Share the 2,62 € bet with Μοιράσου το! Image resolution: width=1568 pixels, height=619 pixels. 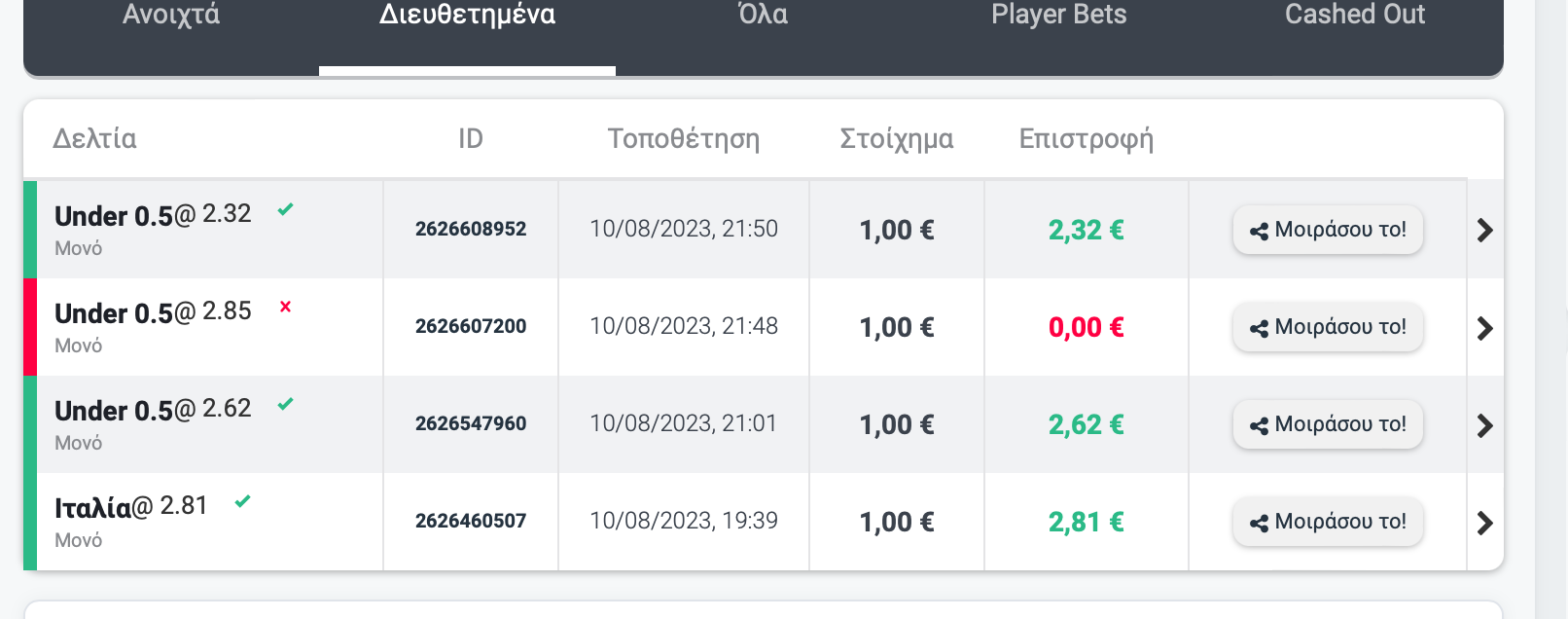[x=1328, y=424]
